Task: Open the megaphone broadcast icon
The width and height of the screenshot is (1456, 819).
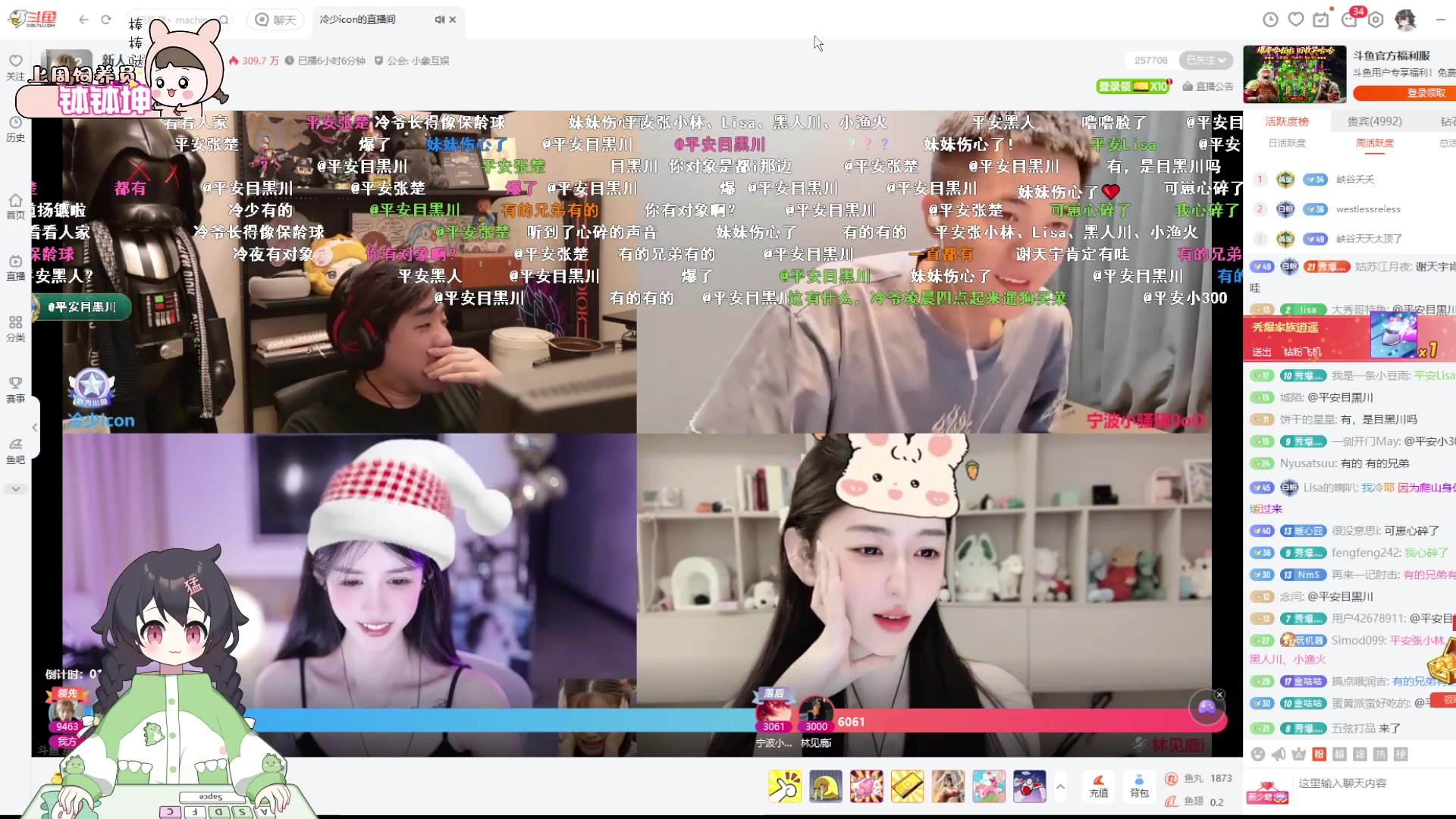Action: pyautogui.click(x=1279, y=754)
